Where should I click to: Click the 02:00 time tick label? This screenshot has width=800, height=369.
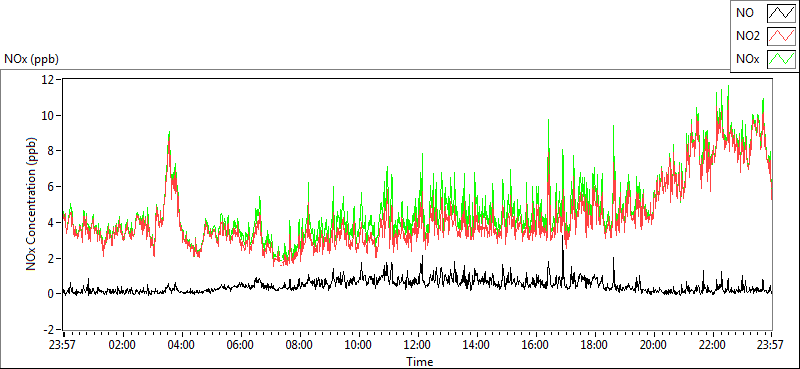(x=122, y=344)
